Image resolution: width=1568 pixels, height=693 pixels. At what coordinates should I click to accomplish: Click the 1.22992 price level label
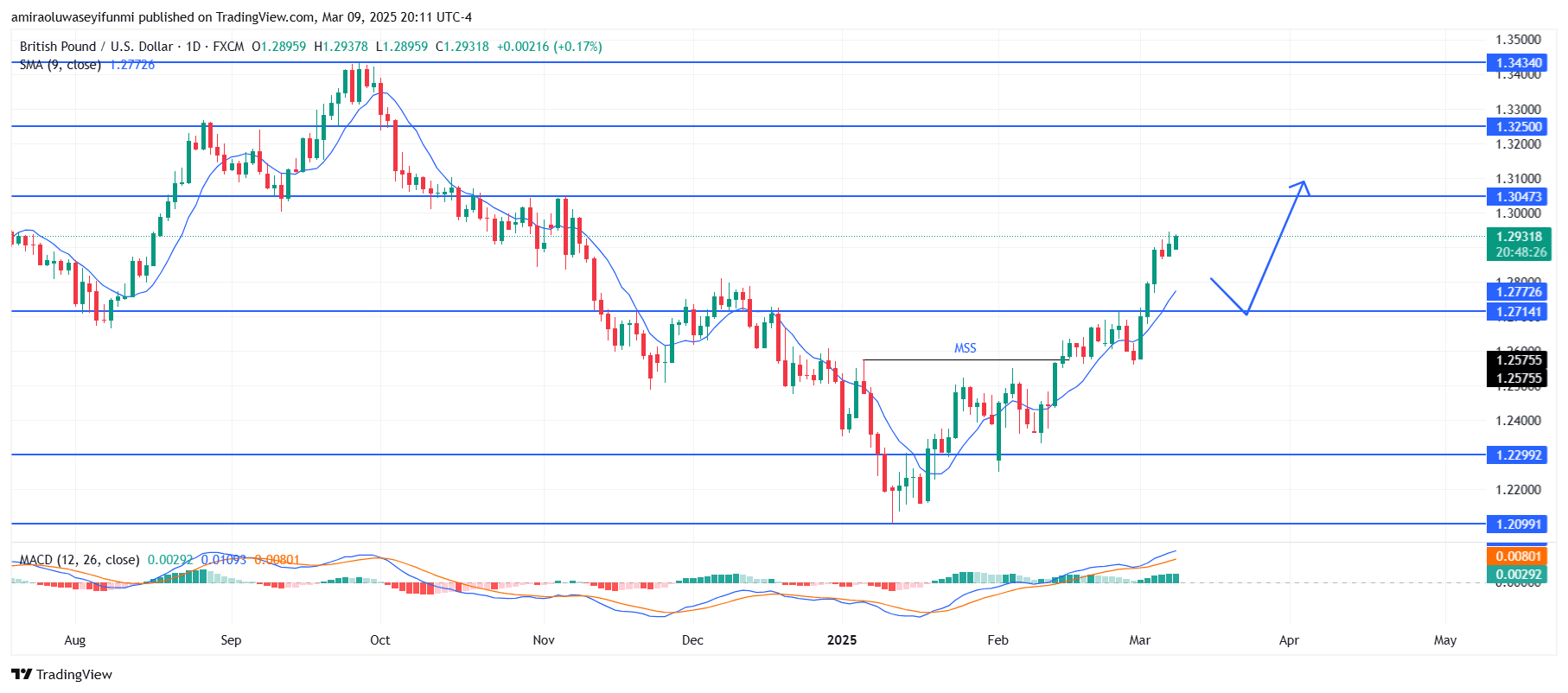1517,455
